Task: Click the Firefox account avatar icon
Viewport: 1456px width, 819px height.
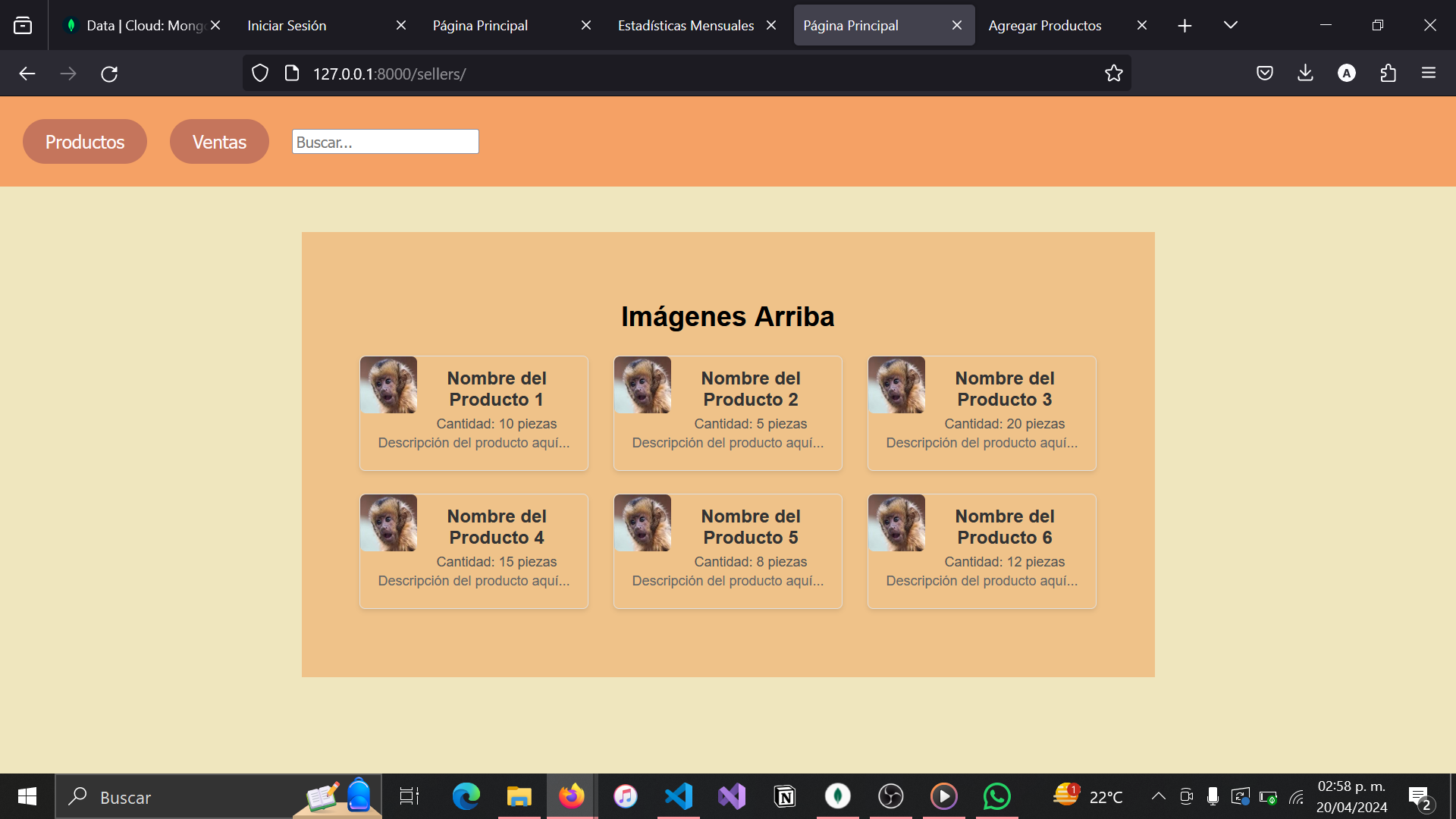Action: (x=1346, y=74)
